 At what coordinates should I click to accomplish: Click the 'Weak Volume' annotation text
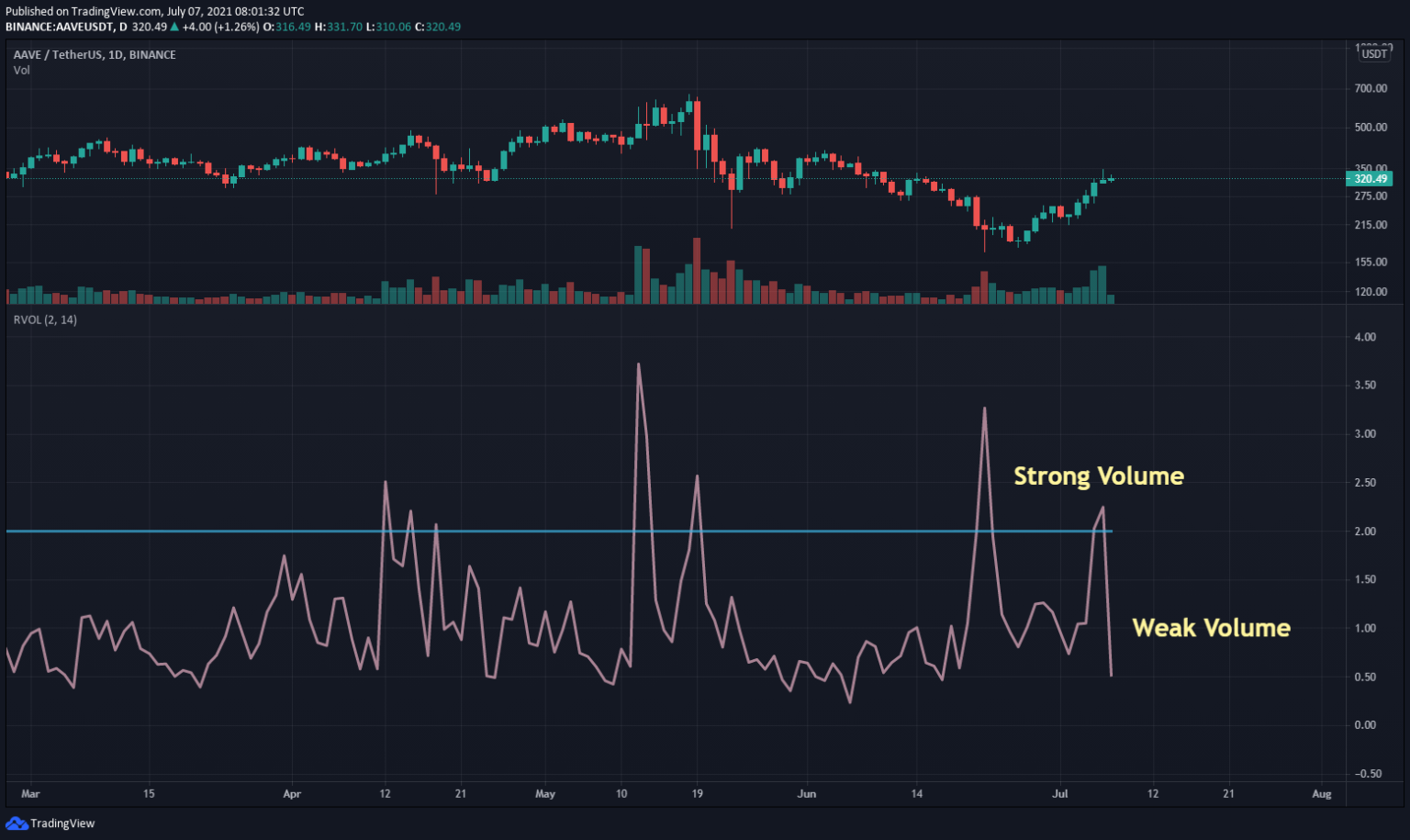tap(1211, 628)
